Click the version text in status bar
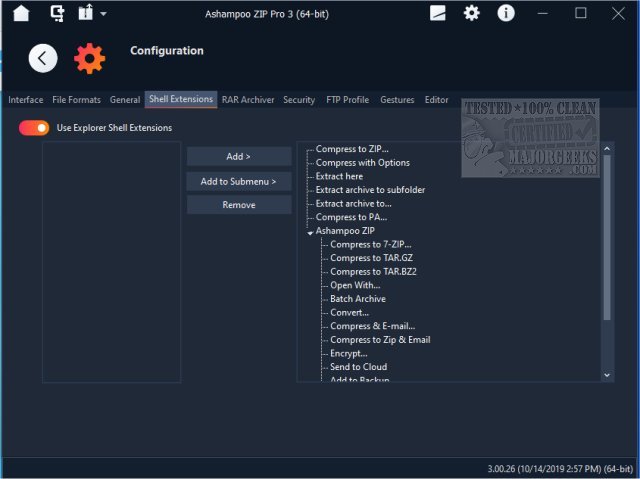The width and height of the screenshot is (640, 479). (x=560, y=469)
